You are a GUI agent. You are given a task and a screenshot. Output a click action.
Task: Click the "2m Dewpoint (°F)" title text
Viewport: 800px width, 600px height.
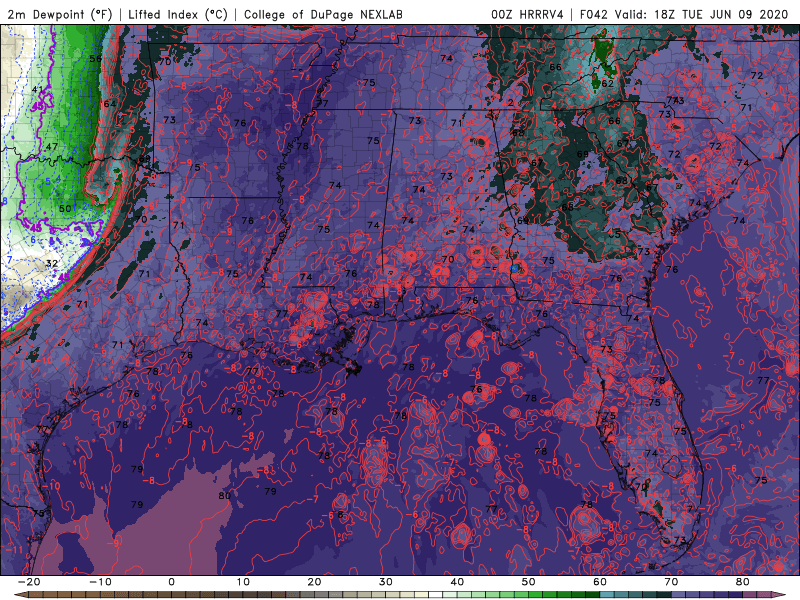tap(60, 14)
